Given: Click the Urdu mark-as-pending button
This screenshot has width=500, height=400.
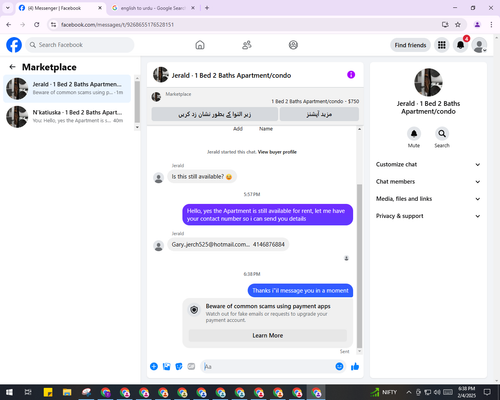Looking at the screenshot, I should (x=215, y=114).
